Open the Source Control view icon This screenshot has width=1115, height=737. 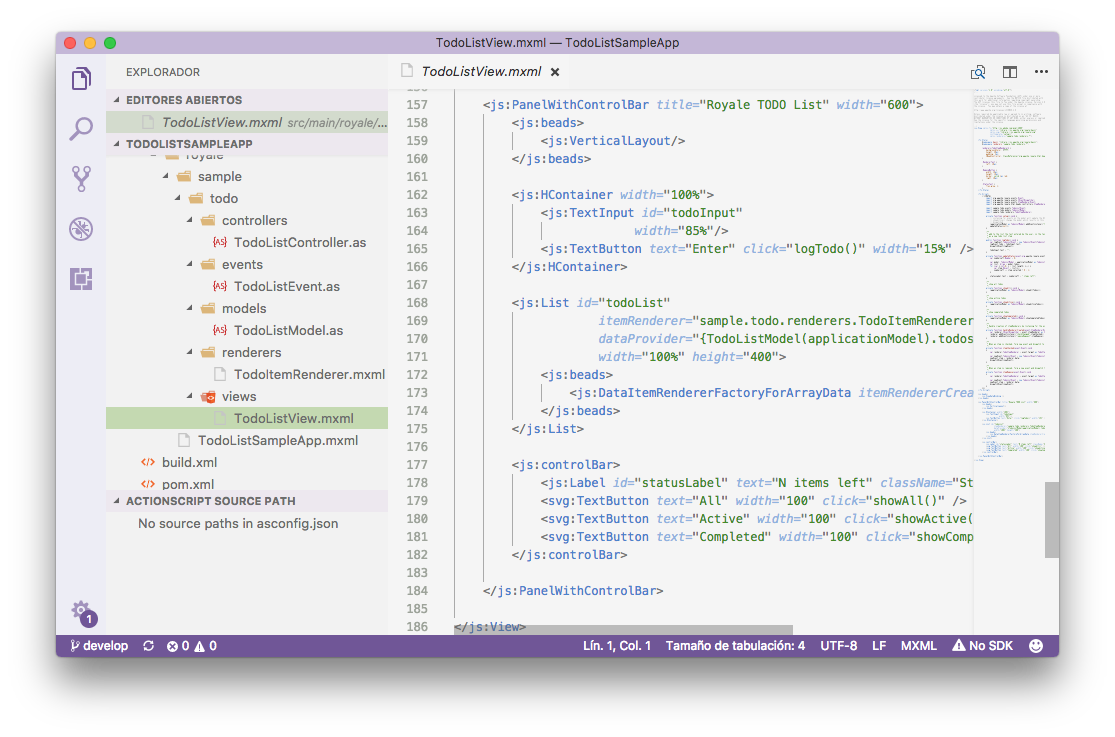[x=81, y=179]
